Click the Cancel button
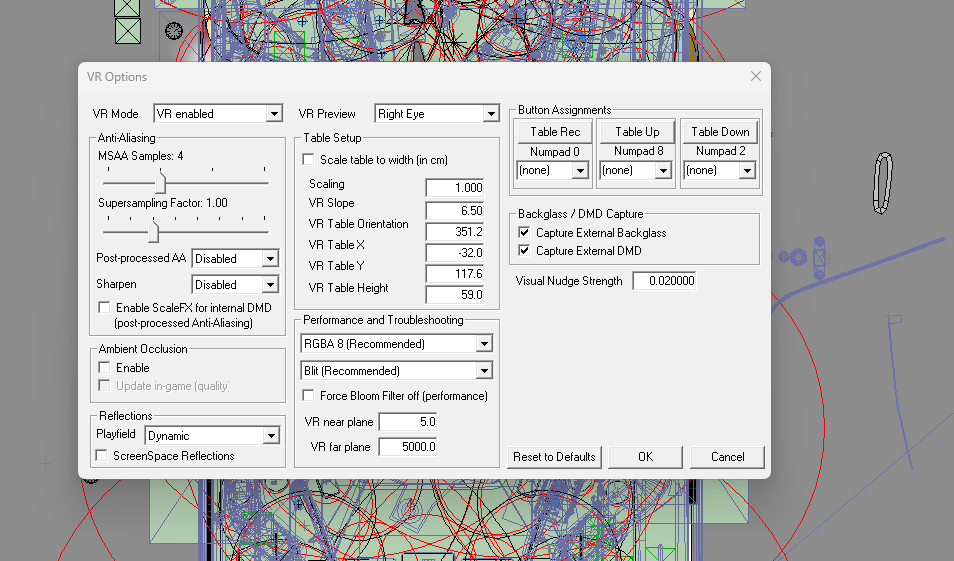 [x=727, y=457]
